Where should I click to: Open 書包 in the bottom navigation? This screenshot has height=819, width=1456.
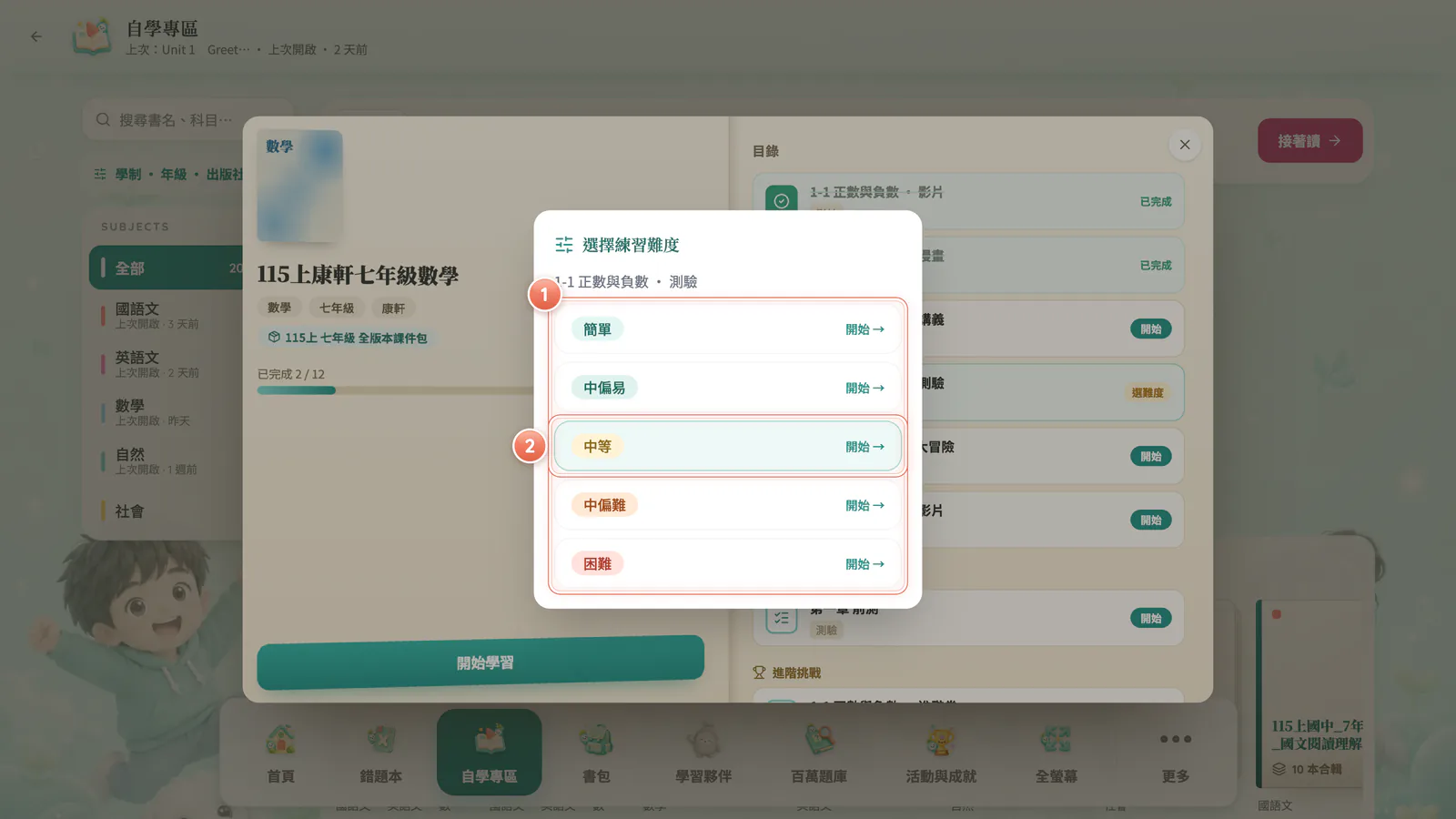[x=596, y=753]
